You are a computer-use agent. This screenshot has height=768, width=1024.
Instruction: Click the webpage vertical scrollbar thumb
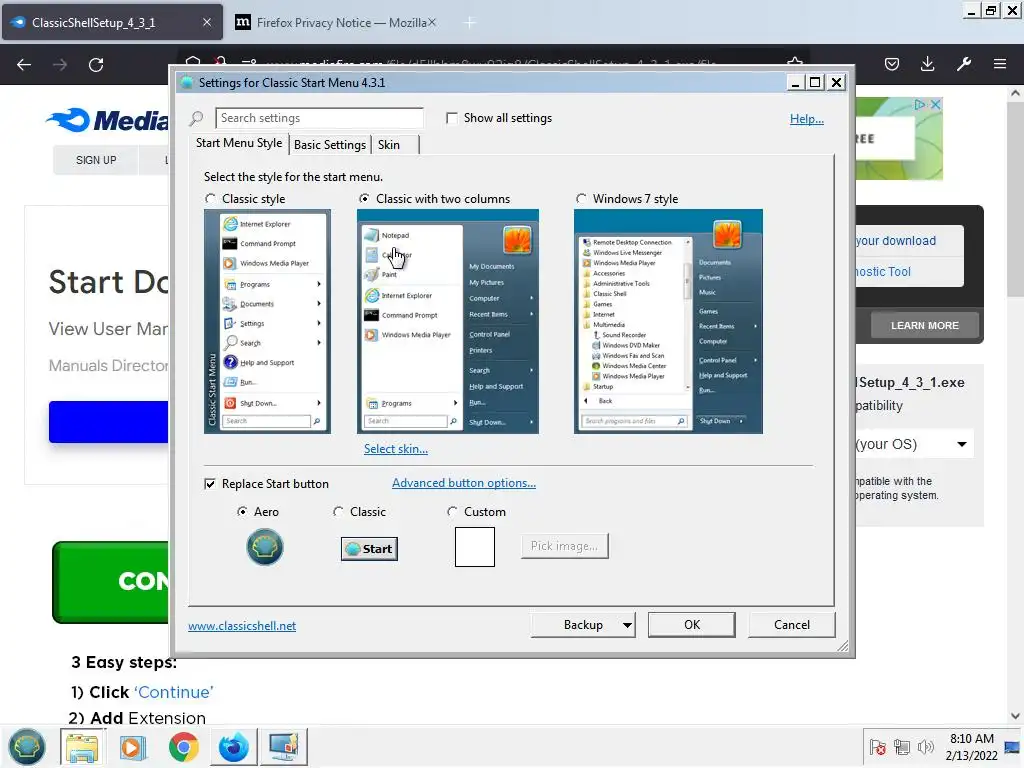1015,199
